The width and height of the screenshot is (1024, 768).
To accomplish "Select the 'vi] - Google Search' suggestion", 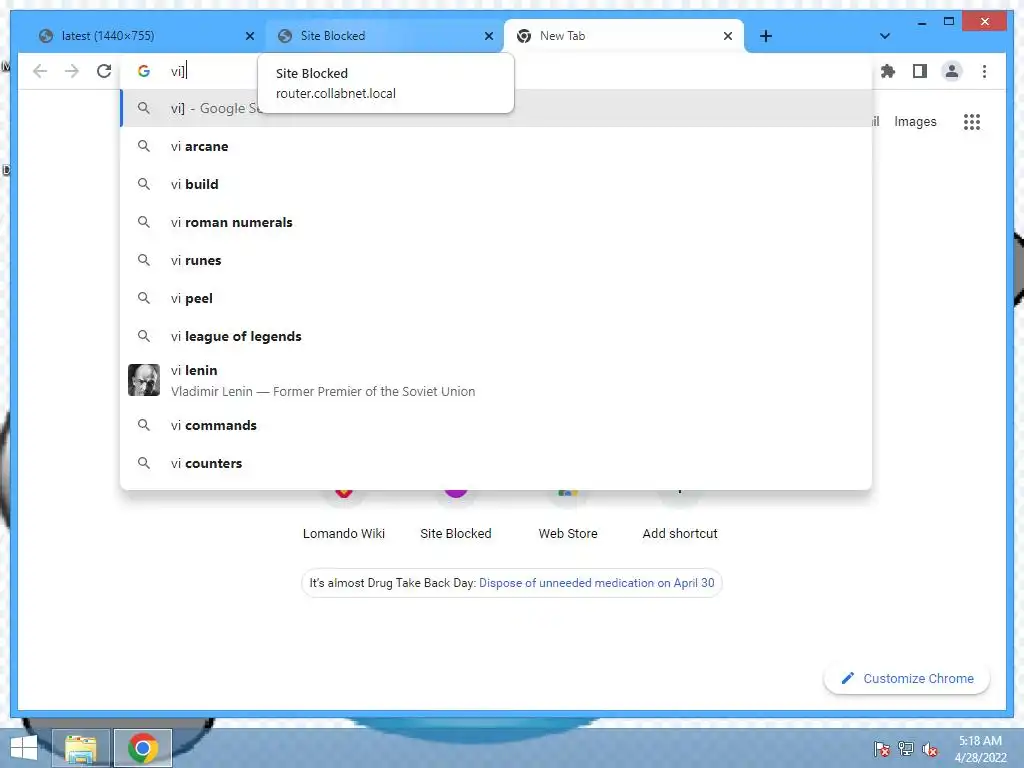I will click(x=496, y=108).
